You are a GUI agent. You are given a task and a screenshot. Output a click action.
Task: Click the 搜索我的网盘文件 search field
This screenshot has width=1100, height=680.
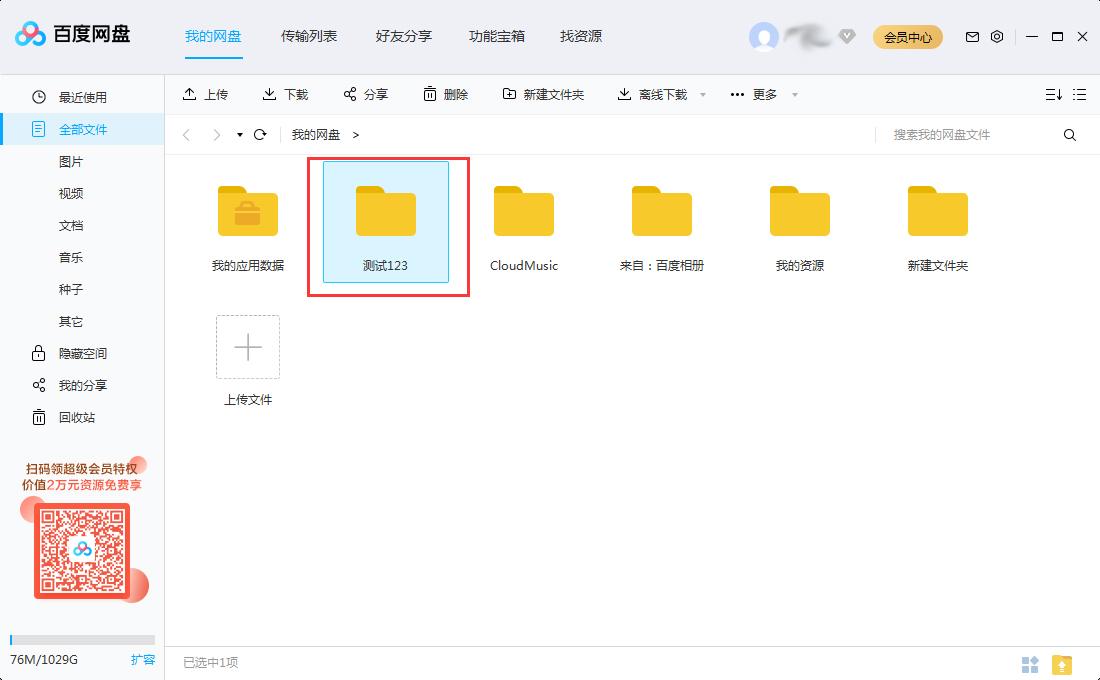pyautogui.click(x=970, y=135)
